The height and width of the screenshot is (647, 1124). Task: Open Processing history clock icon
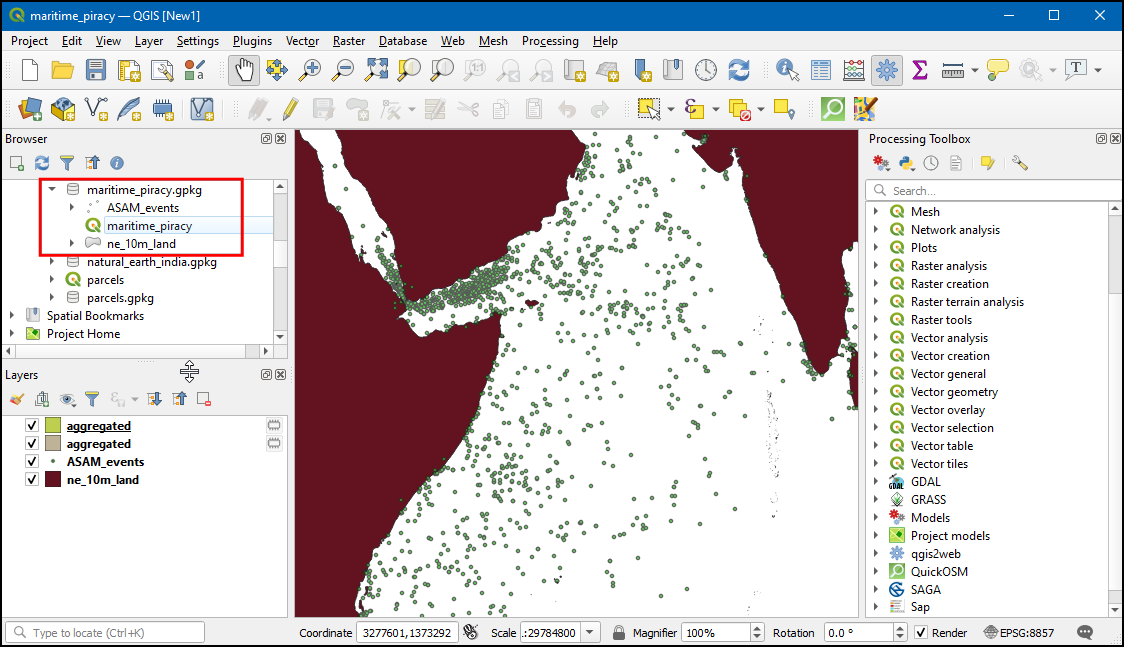pyautogui.click(x=931, y=163)
